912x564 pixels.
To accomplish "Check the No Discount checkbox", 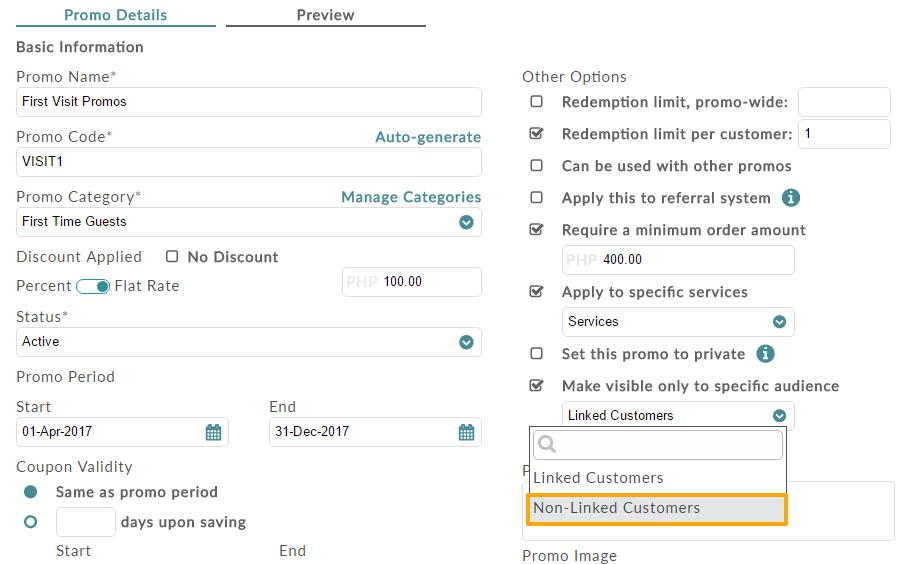I will pyautogui.click(x=172, y=256).
